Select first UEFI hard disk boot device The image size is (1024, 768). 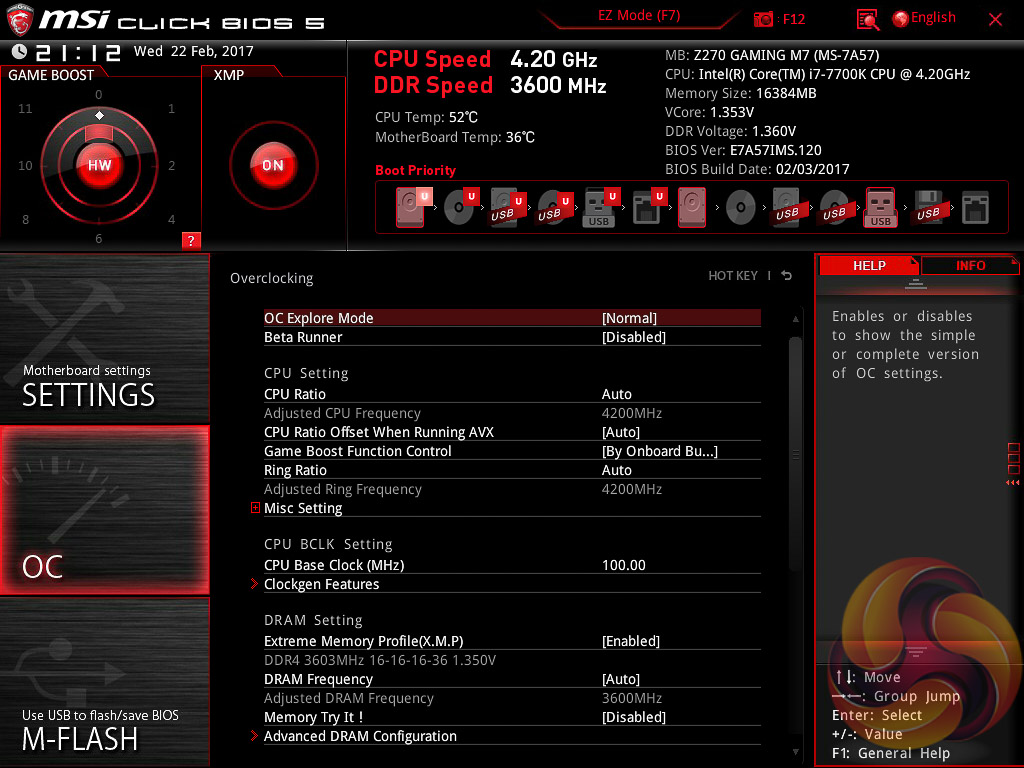click(413, 207)
